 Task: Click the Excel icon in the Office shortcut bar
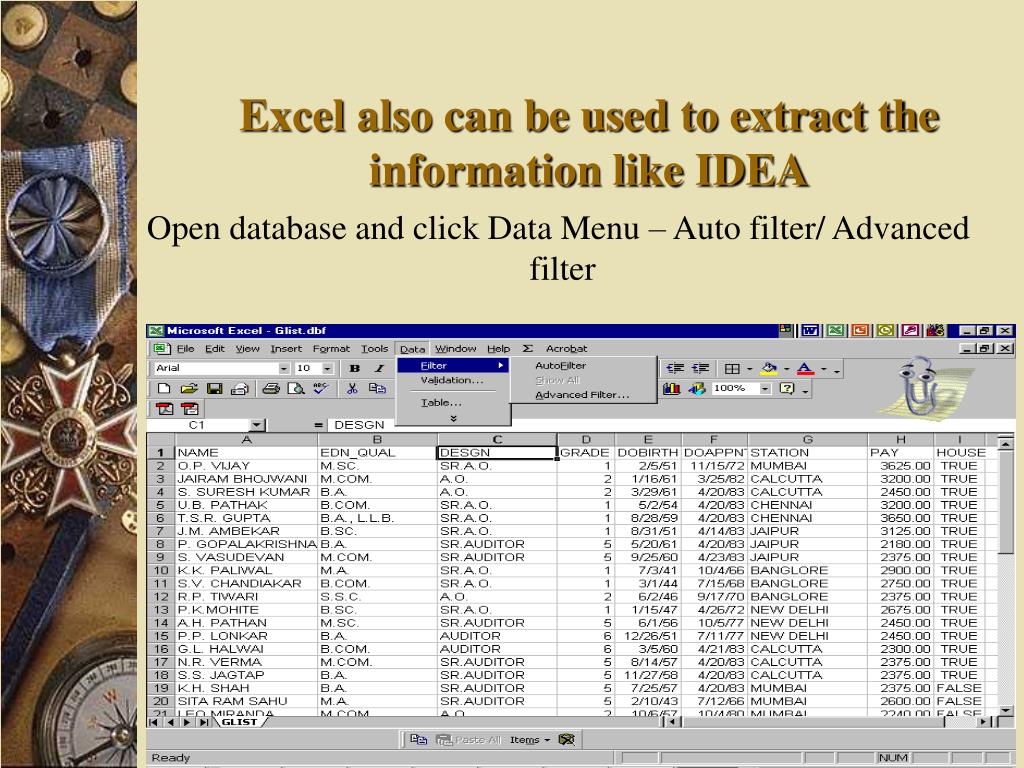[x=835, y=330]
